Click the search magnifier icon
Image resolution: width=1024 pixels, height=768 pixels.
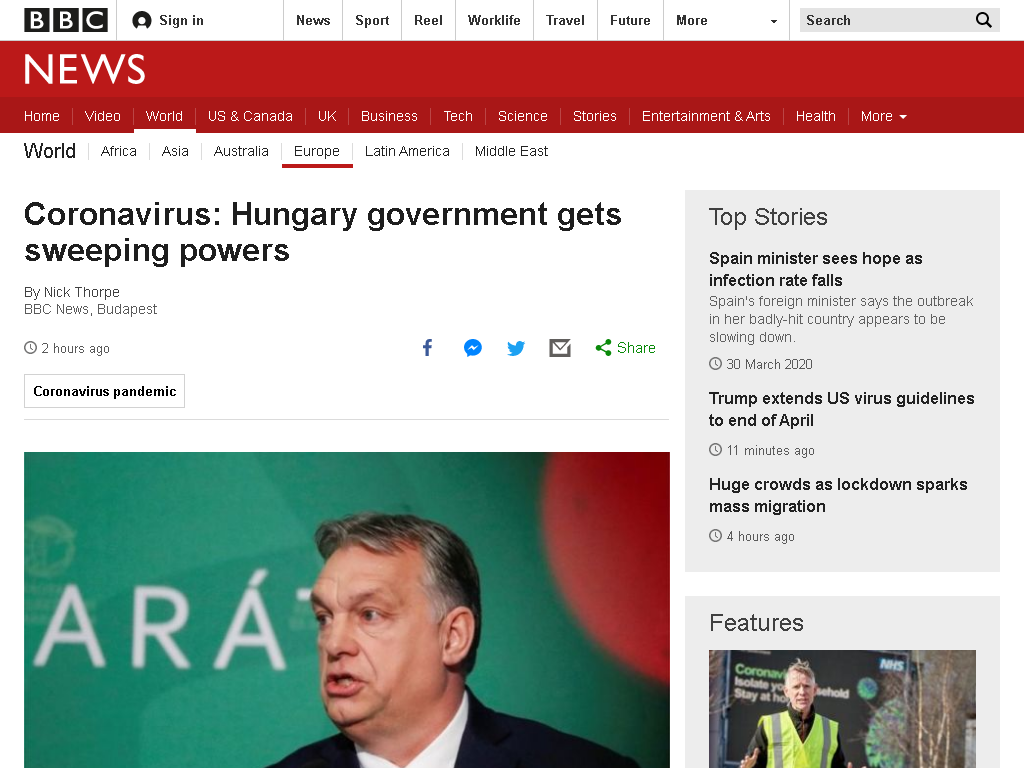click(x=984, y=20)
